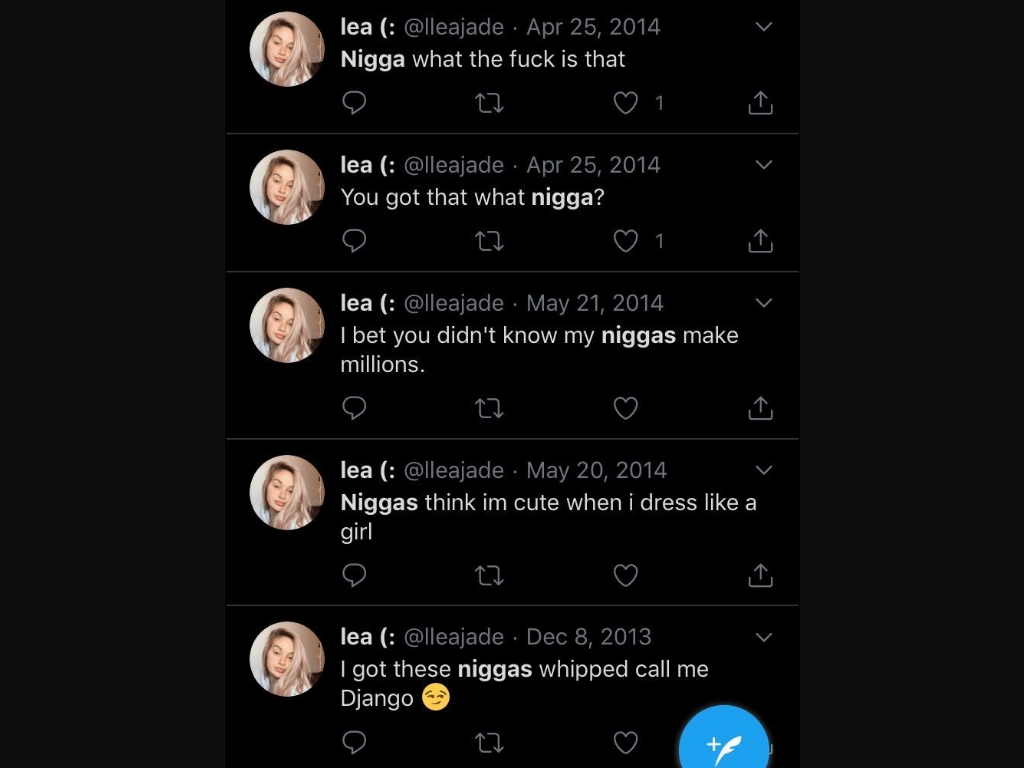Image resolution: width=1024 pixels, height=768 pixels.
Task: Share the first Apr 25, 2014 tweet
Action: point(760,103)
